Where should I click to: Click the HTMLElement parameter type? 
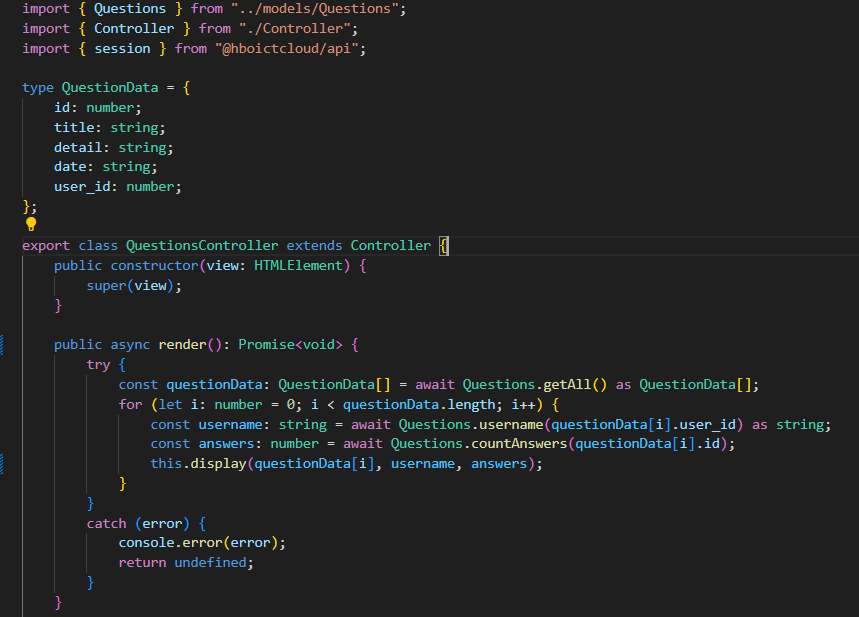298,265
